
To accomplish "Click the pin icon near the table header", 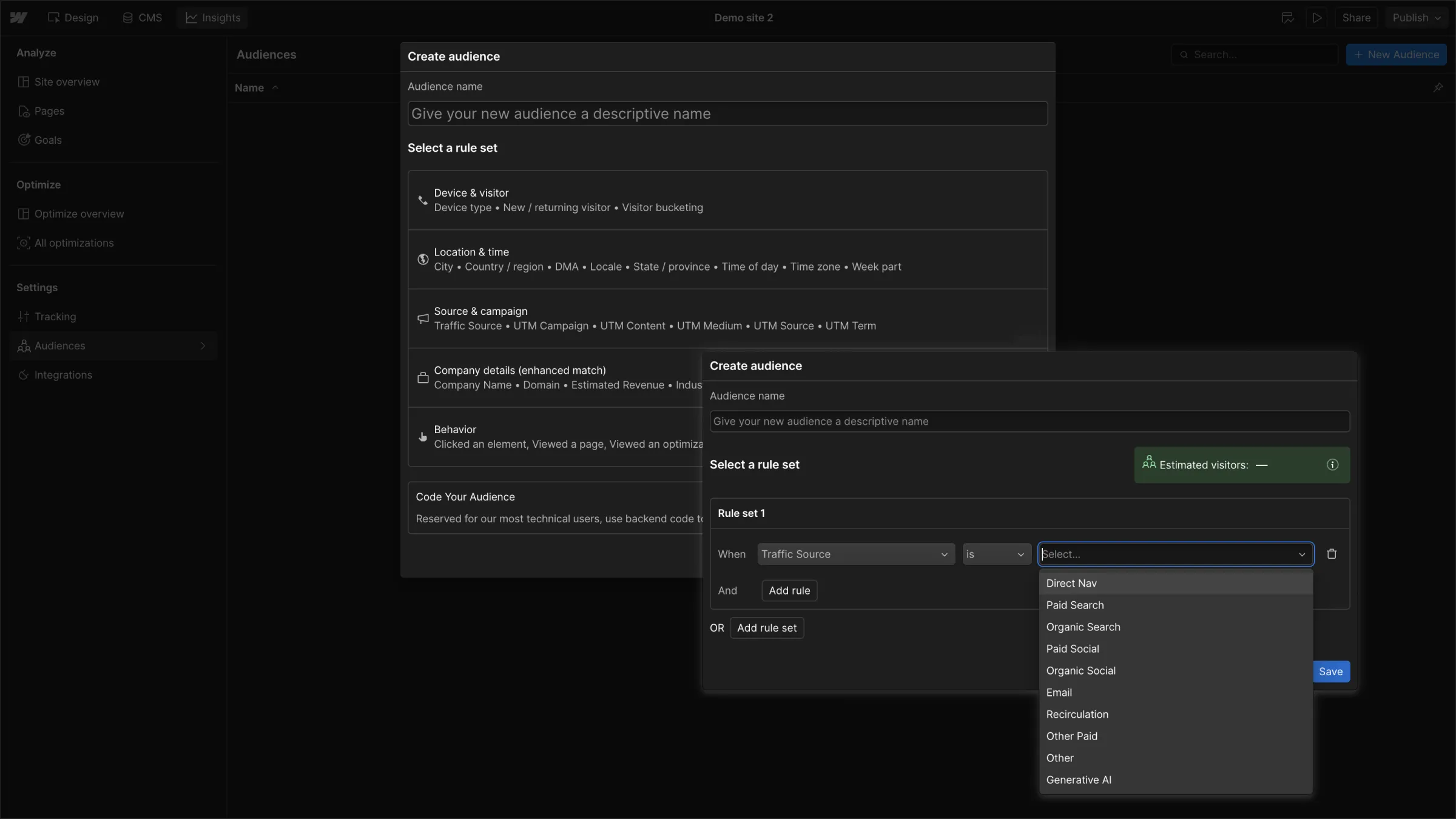I will (x=1438, y=87).
